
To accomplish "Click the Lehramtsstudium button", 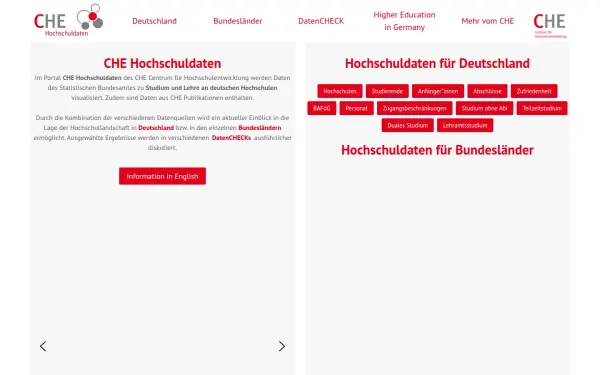I will [465, 125].
